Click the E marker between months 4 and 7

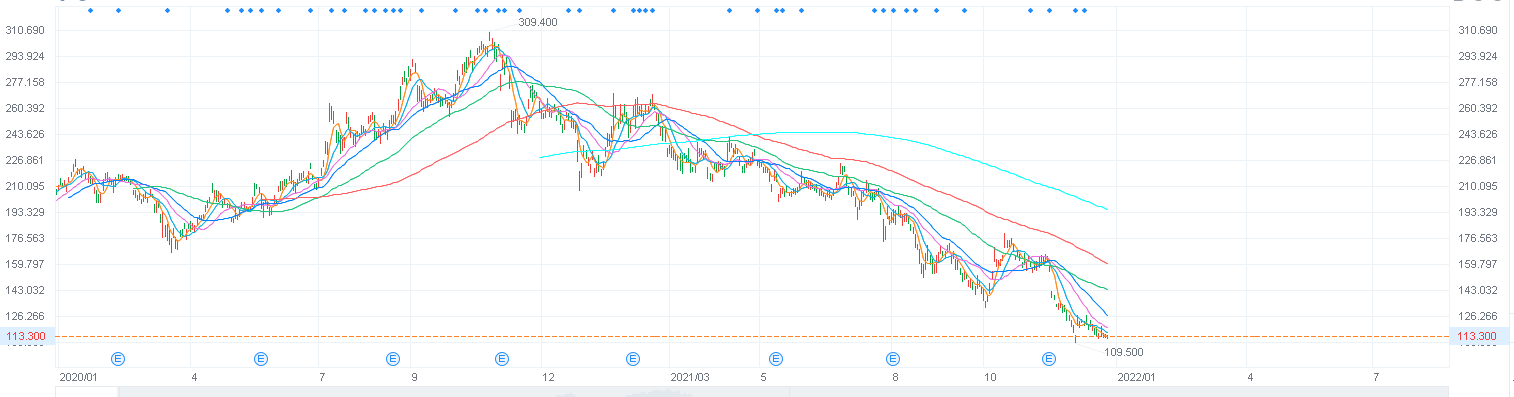[261, 358]
